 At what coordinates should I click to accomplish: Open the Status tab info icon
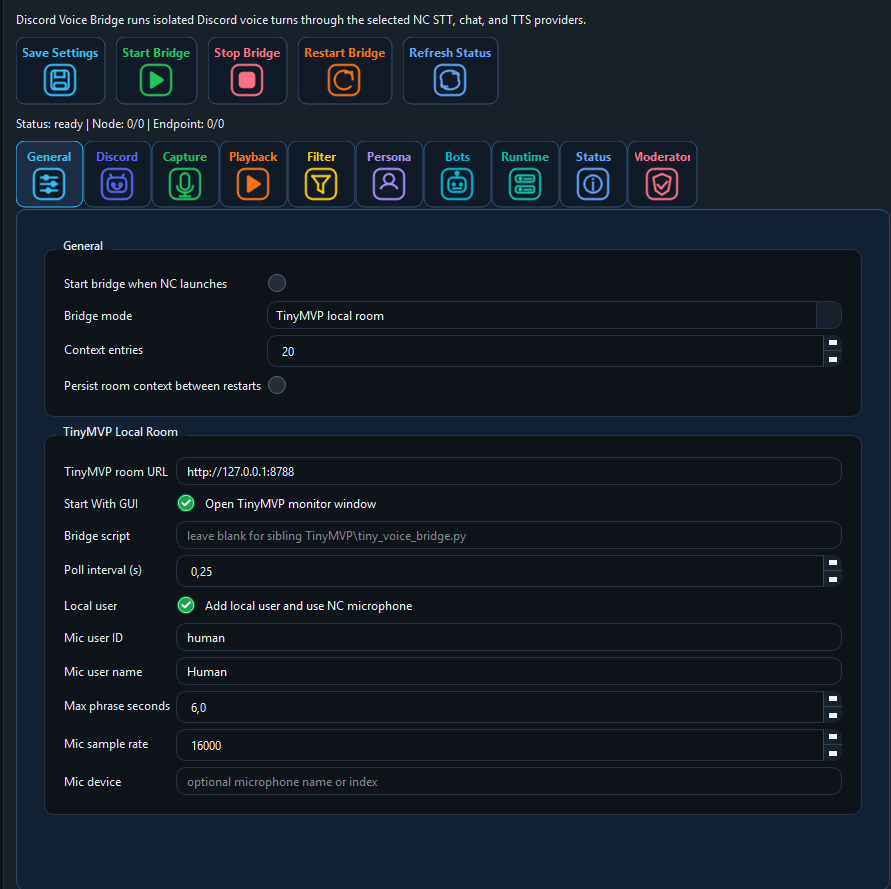point(593,184)
